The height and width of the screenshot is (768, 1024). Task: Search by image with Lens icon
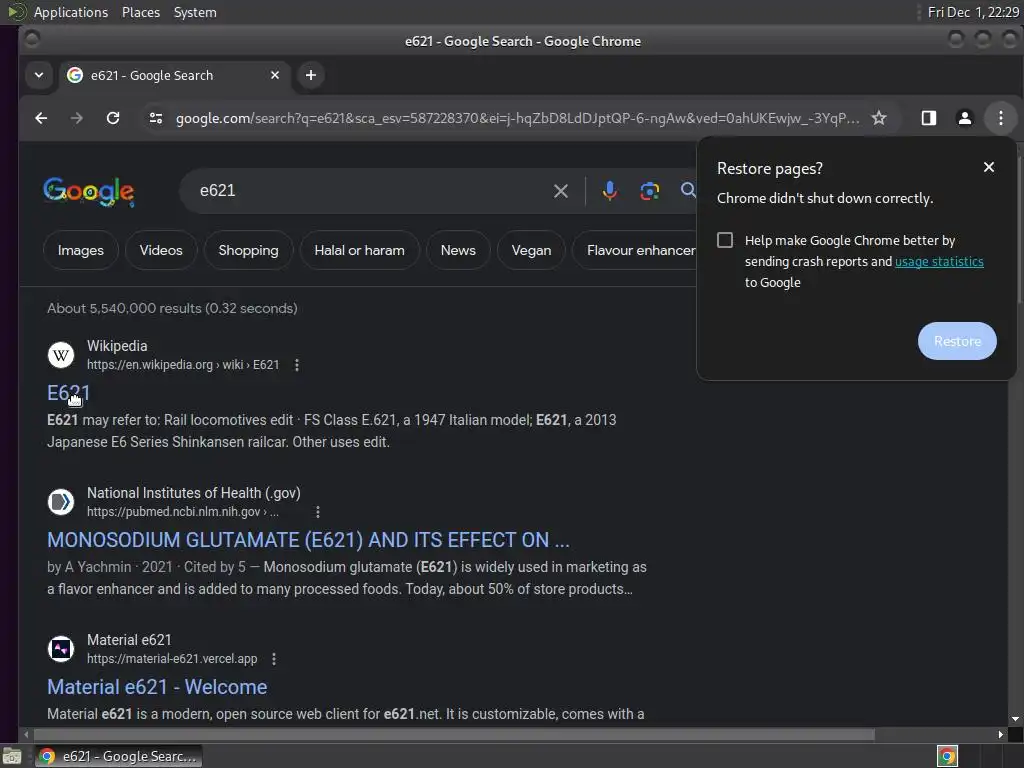tap(649, 191)
